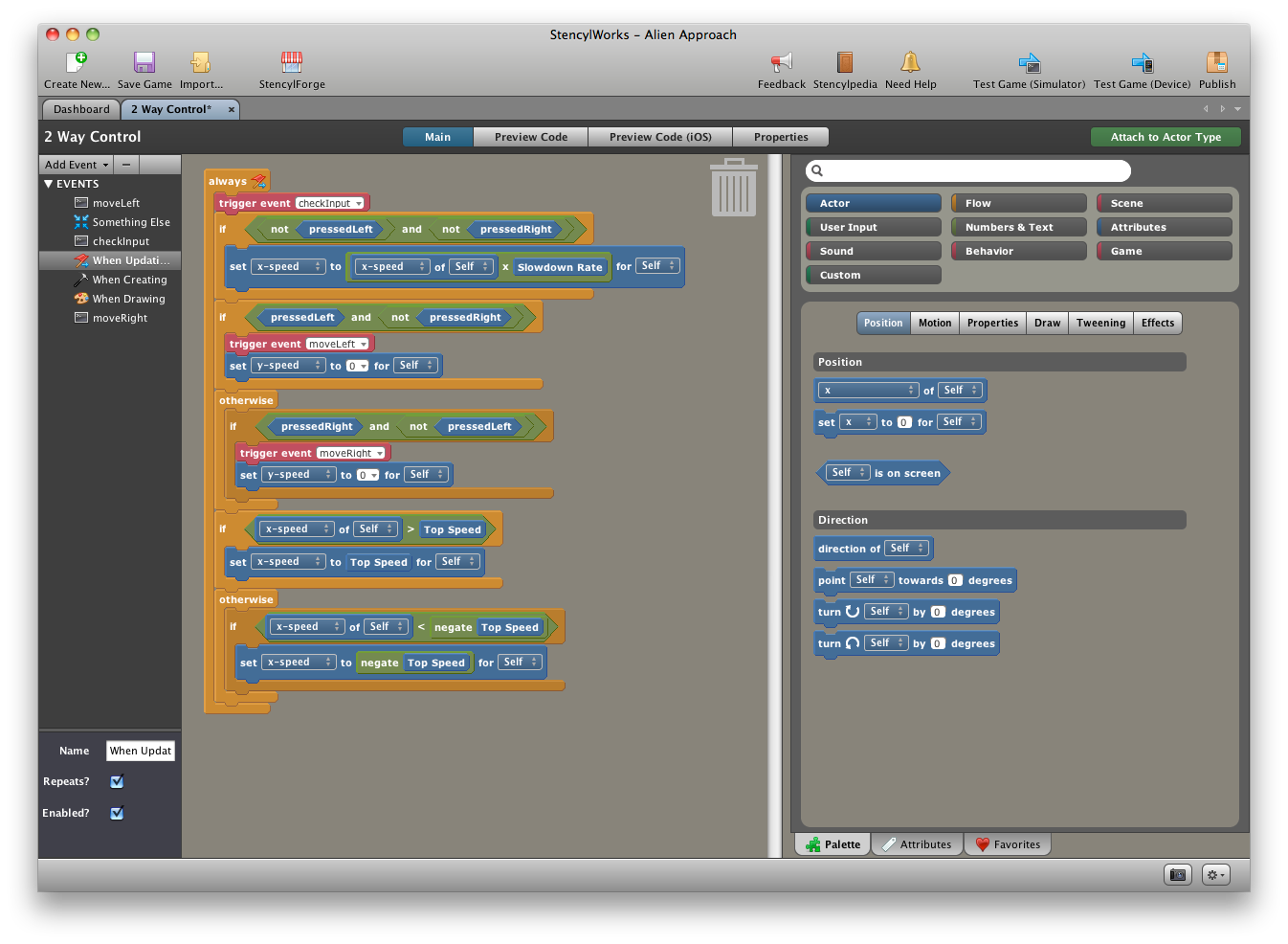Screen dimensions: 1288x944
Task: Select the Motion palette subtab
Action: coord(935,323)
